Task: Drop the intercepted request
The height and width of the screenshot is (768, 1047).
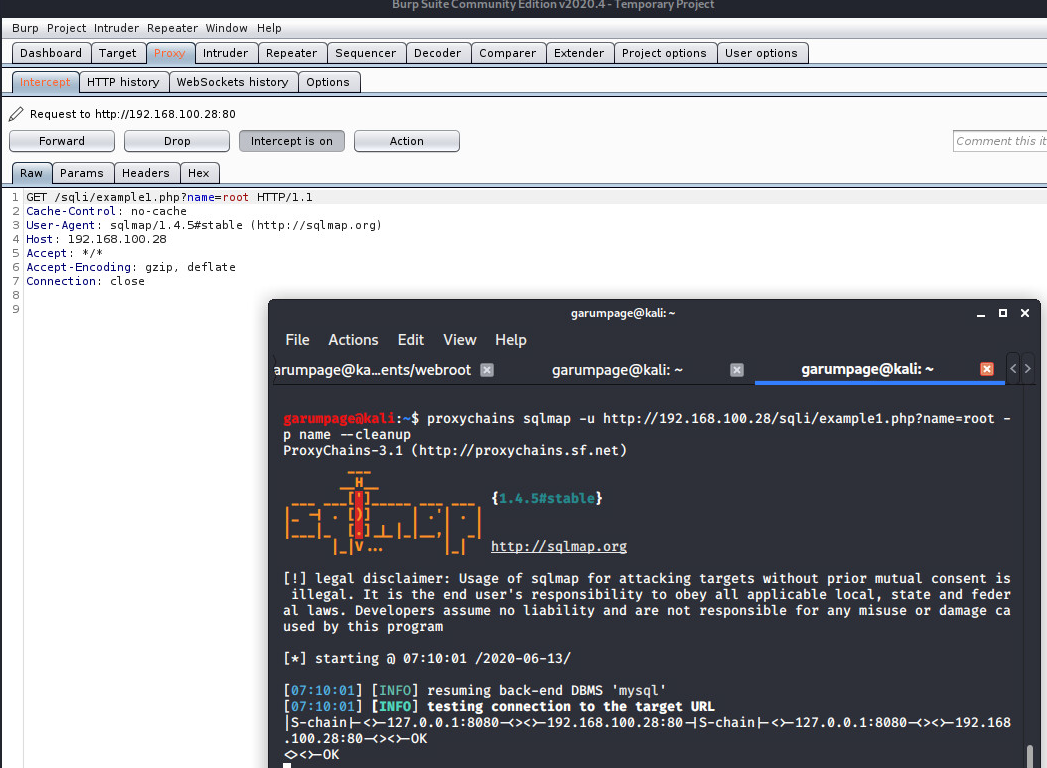Action: pos(177,141)
